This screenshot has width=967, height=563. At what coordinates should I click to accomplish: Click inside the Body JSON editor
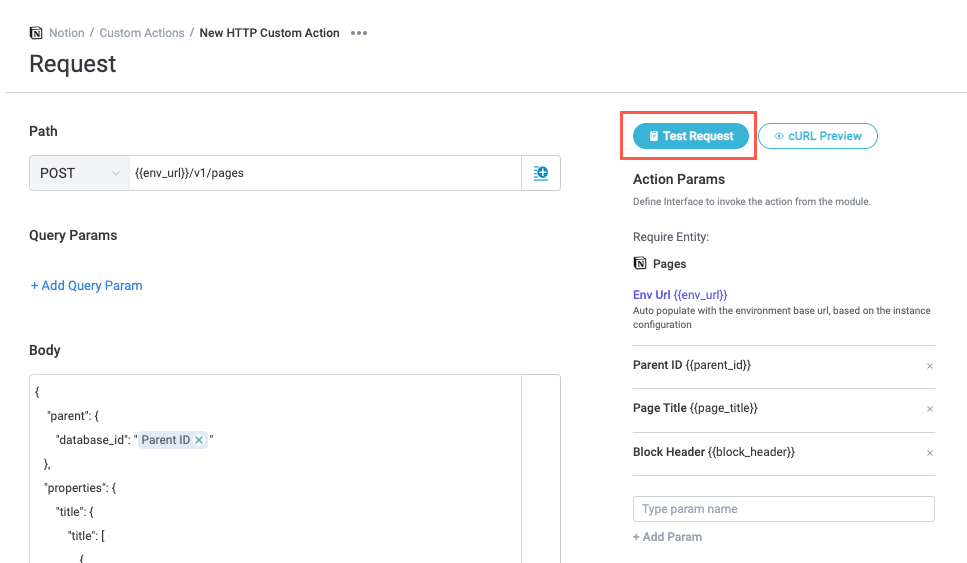coord(275,469)
